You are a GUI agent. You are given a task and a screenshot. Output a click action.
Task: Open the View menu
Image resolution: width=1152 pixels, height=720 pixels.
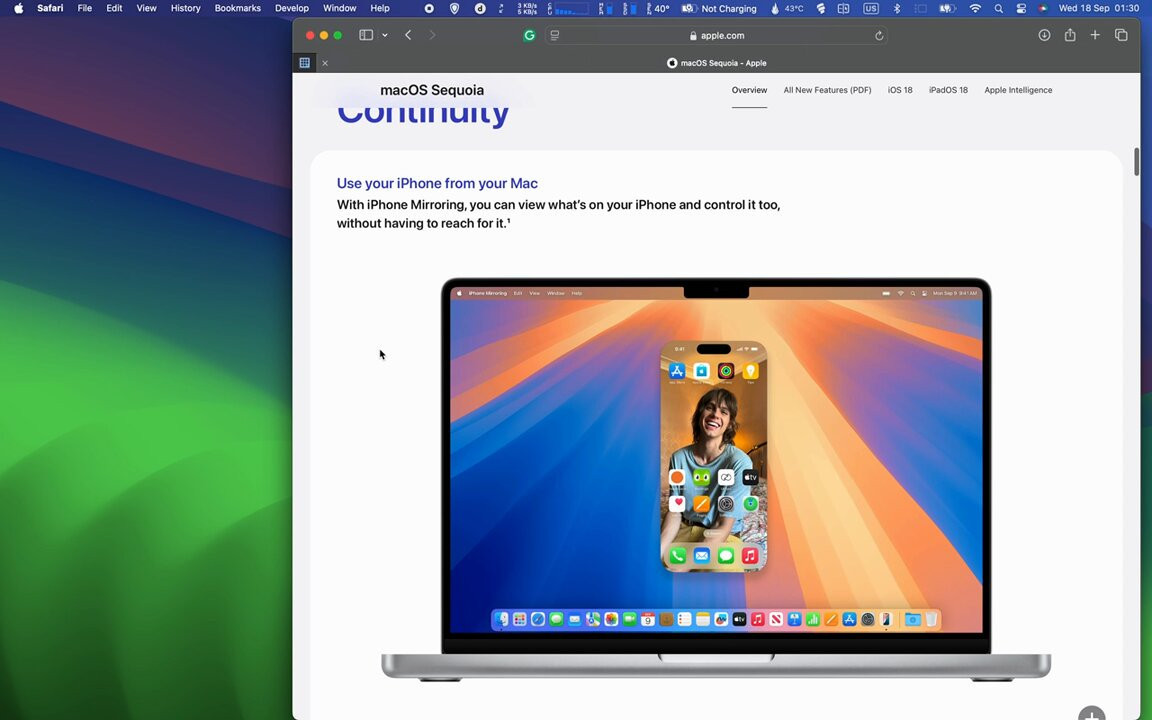point(146,9)
